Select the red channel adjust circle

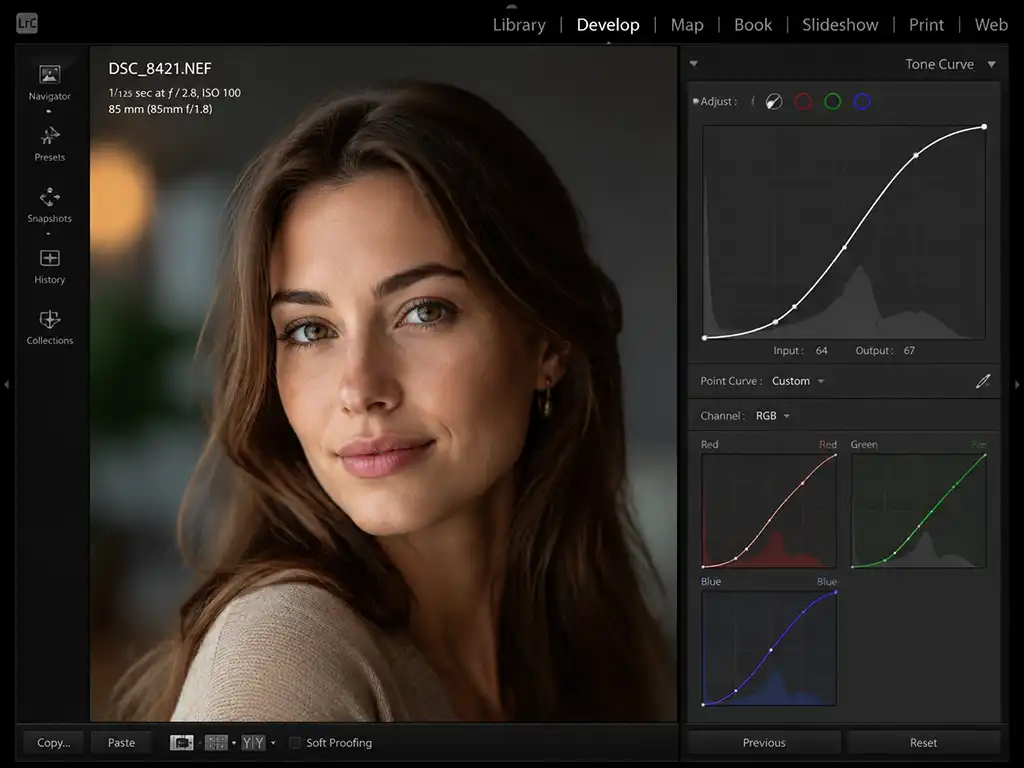pyautogui.click(x=803, y=101)
